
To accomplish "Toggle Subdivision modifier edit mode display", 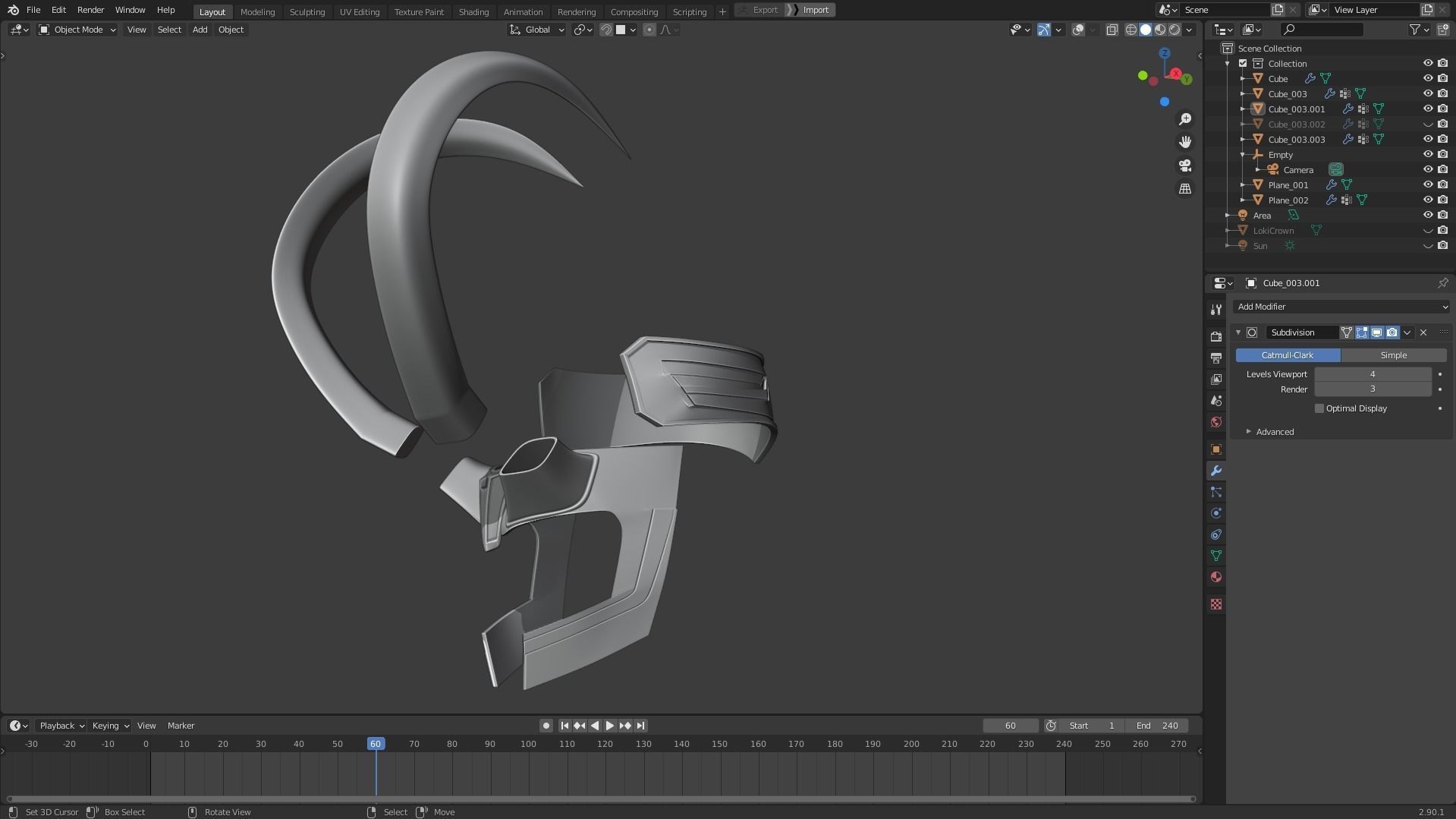I will click(x=1362, y=332).
